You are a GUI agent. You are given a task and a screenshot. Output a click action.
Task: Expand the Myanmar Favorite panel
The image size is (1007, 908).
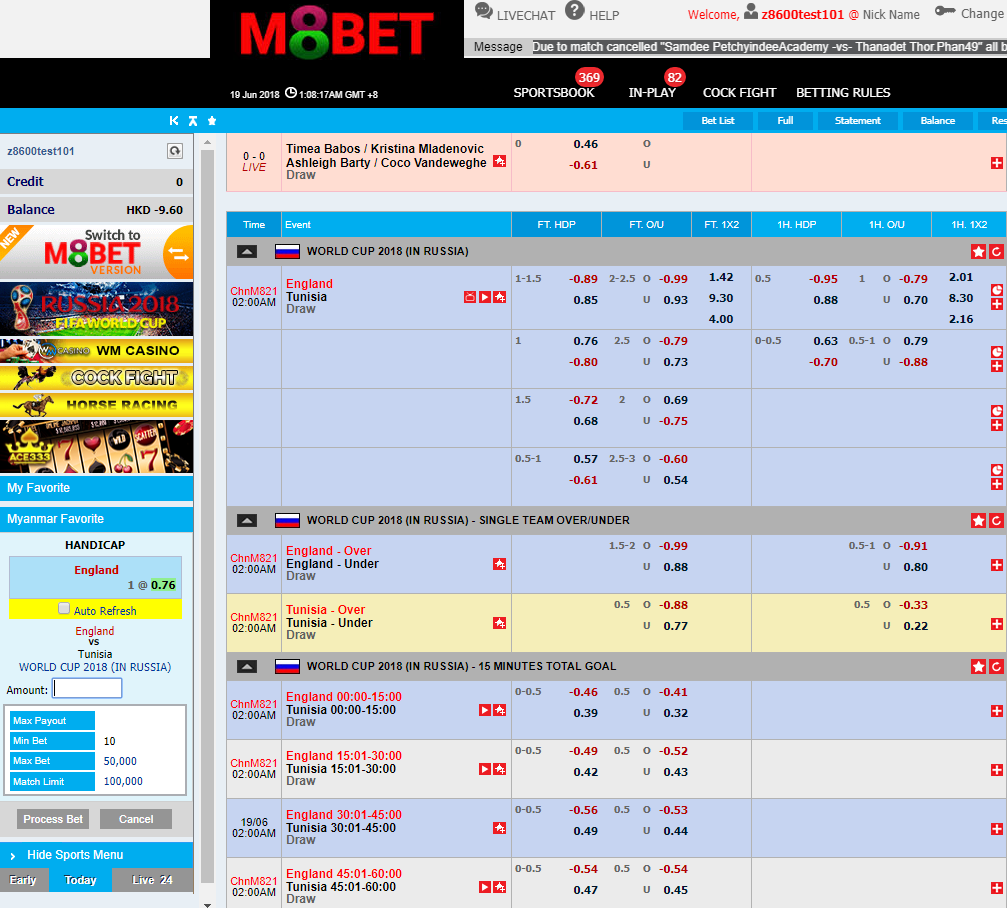[x=96, y=519]
